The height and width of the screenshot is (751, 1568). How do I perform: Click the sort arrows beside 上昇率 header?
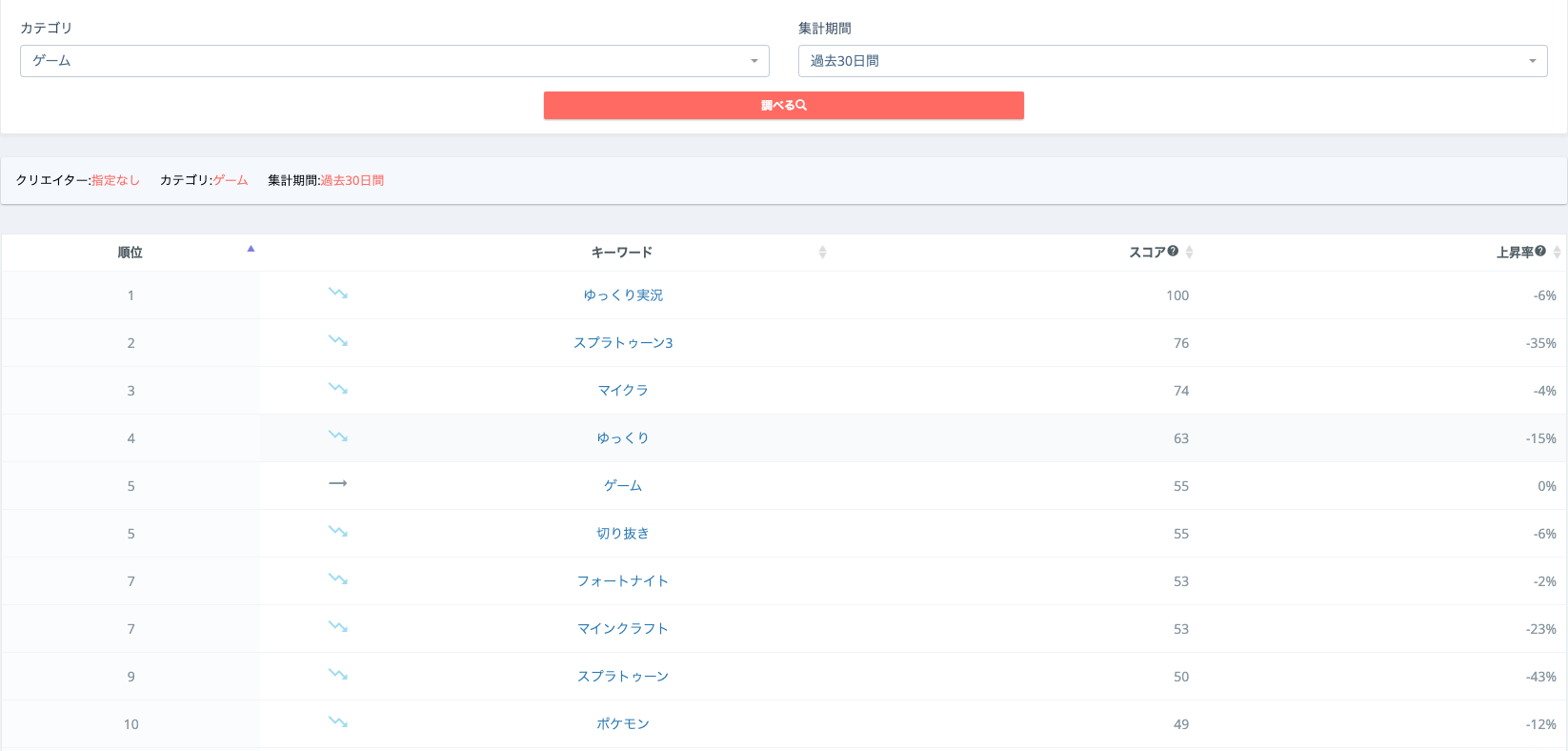1557,253
